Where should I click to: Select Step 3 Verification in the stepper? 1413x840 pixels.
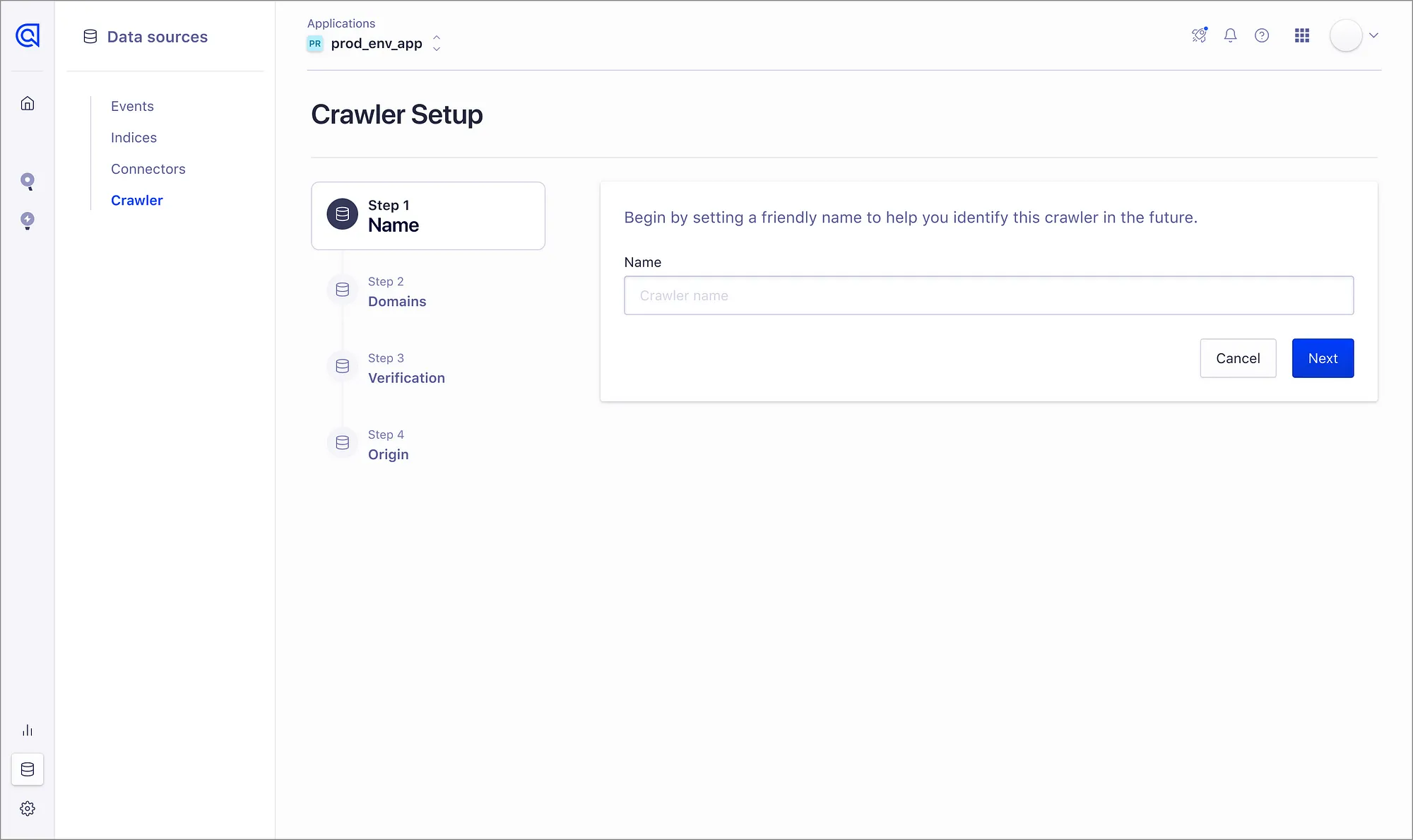coord(406,368)
